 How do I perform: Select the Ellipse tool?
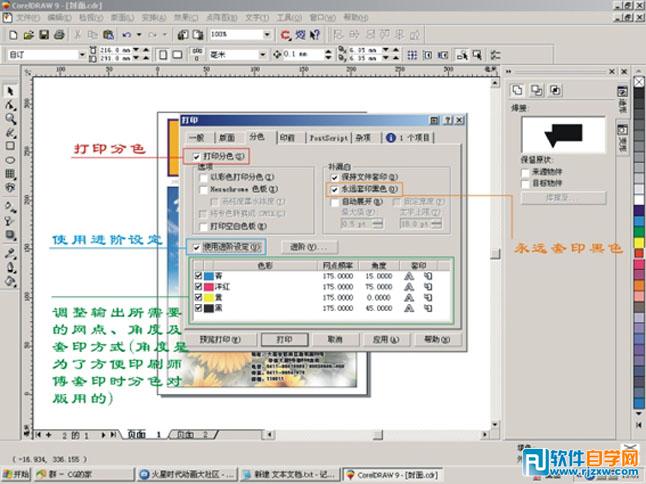tap(10, 160)
